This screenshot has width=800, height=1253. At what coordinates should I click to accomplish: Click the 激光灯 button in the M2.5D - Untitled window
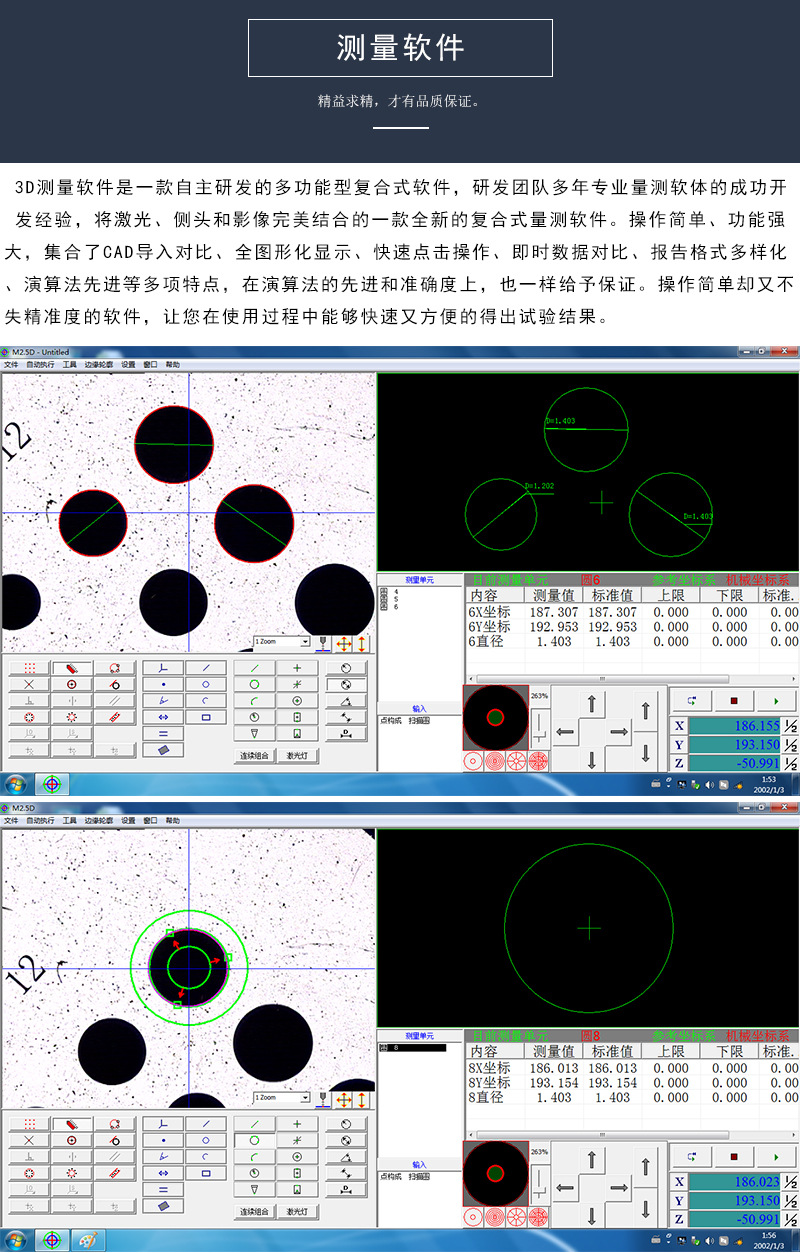(297, 755)
